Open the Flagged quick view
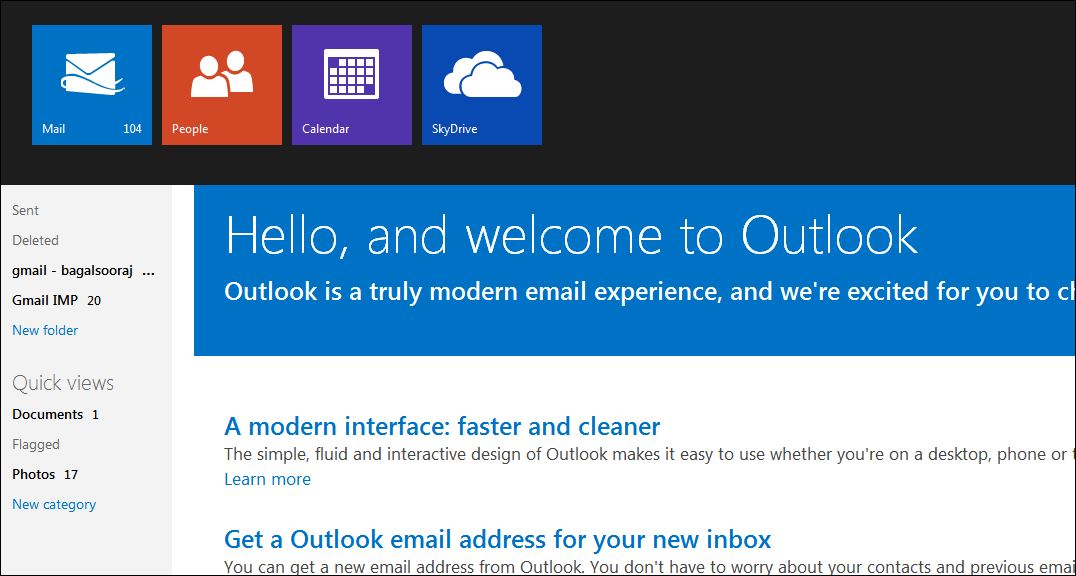 click(x=36, y=444)
